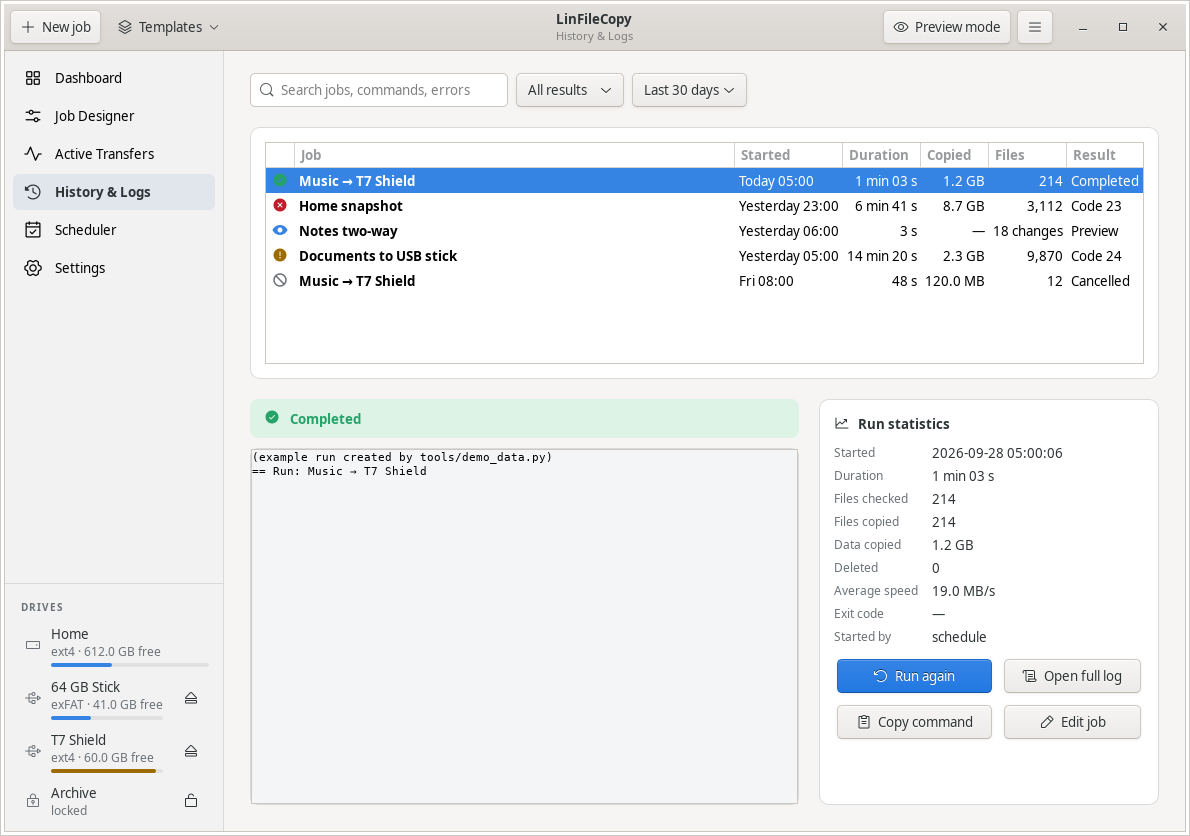Click the Home drive icon
The image size is (1190, 836).
(x=33, y=645)
